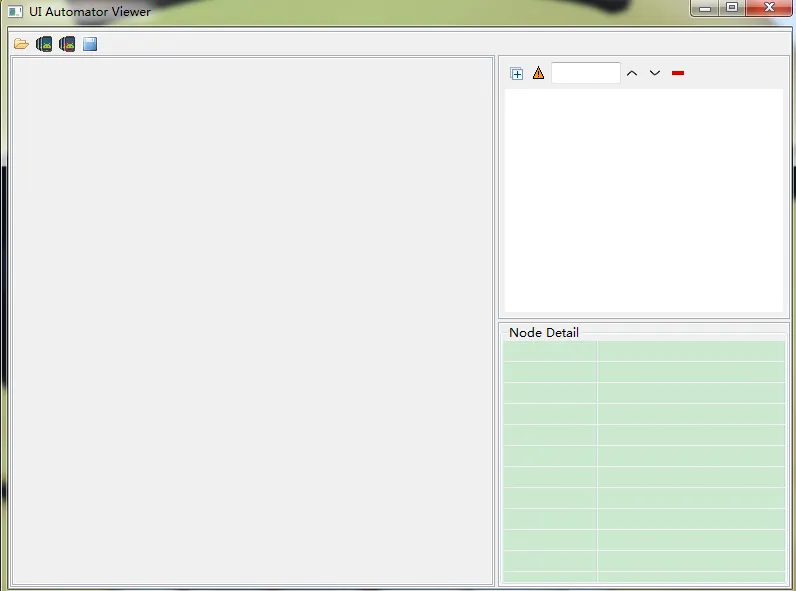The image size is (796, 591).
Task: Clear search results with the red minus icon
Action: (678, 73)
